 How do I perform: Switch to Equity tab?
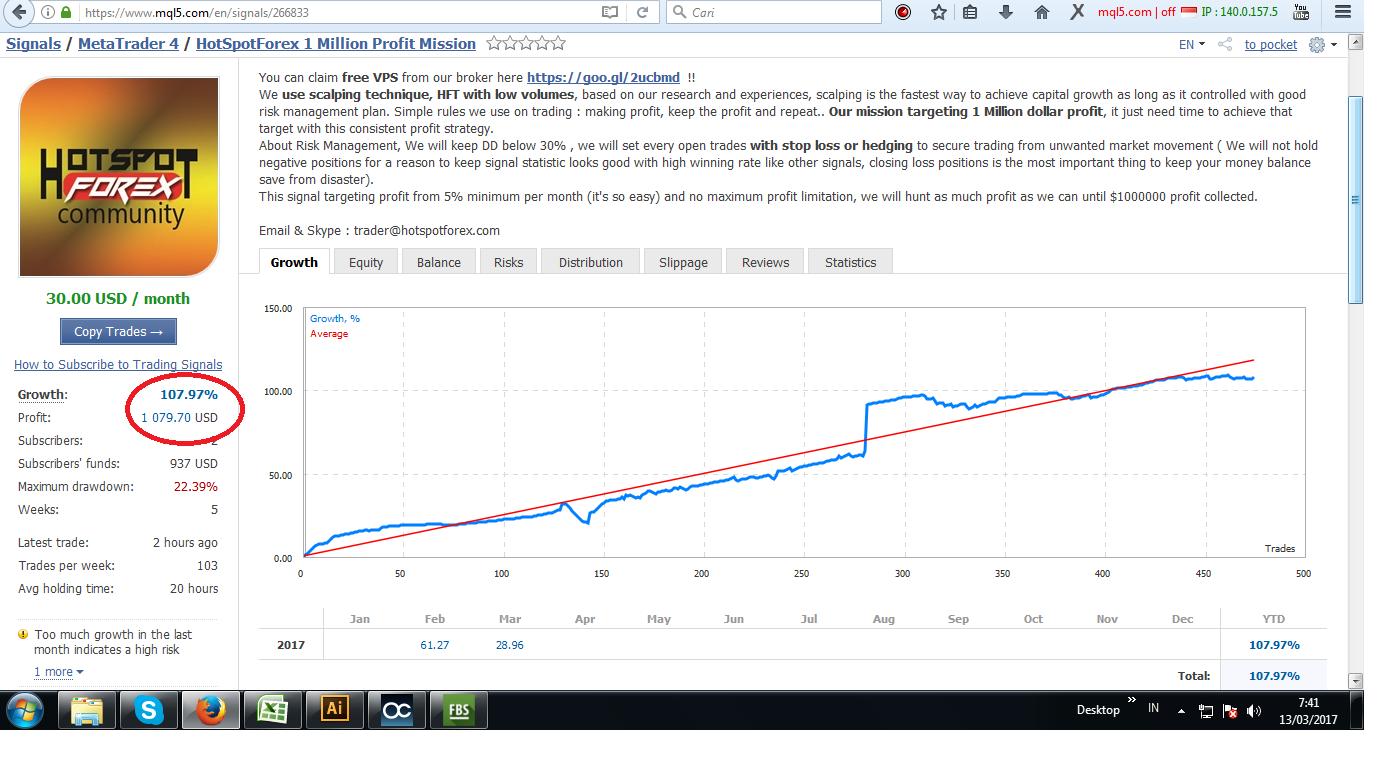click(x=366, y=262)
